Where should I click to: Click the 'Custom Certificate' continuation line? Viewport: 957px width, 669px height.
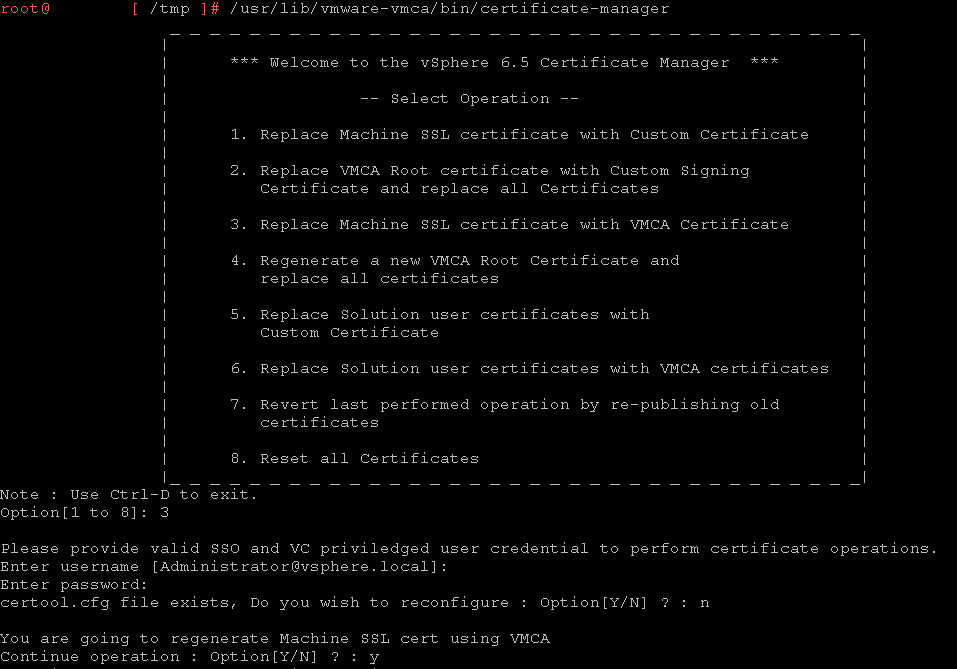350,333
